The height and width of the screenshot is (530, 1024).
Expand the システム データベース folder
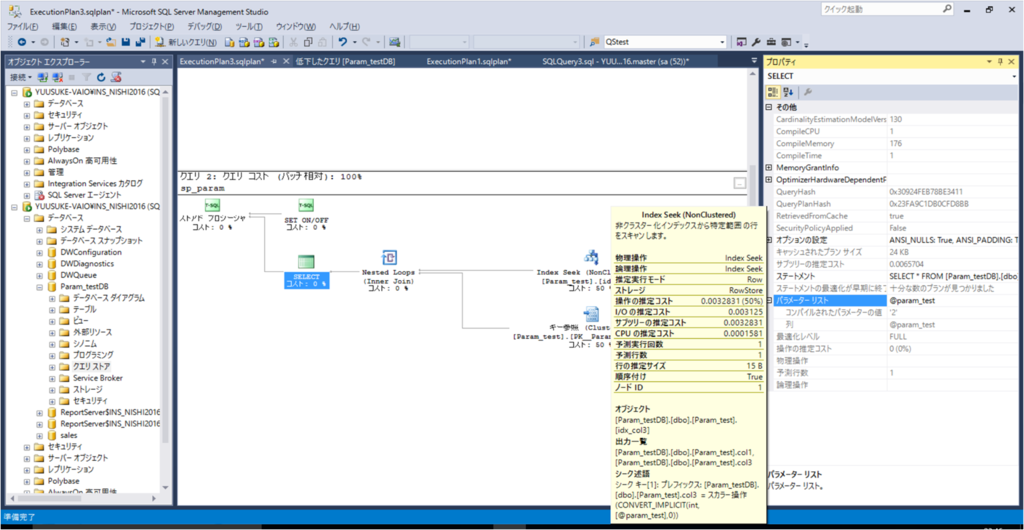[x=40, y=229]
